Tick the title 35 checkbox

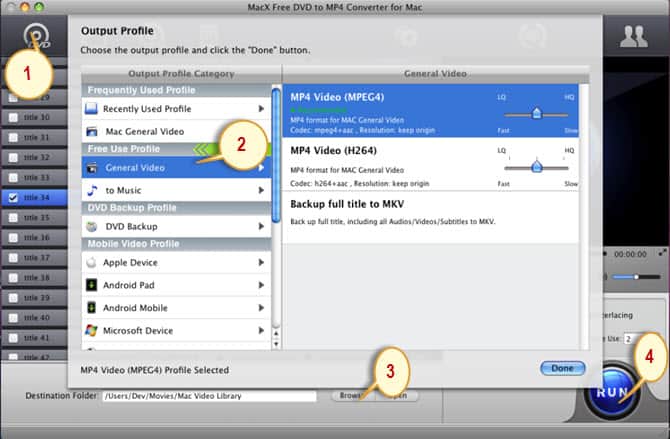[13, 218]
